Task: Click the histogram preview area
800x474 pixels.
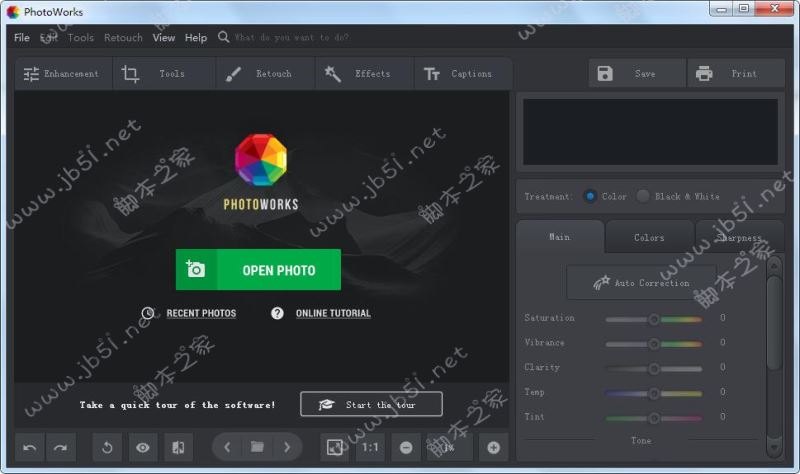Action: (651, 132)
